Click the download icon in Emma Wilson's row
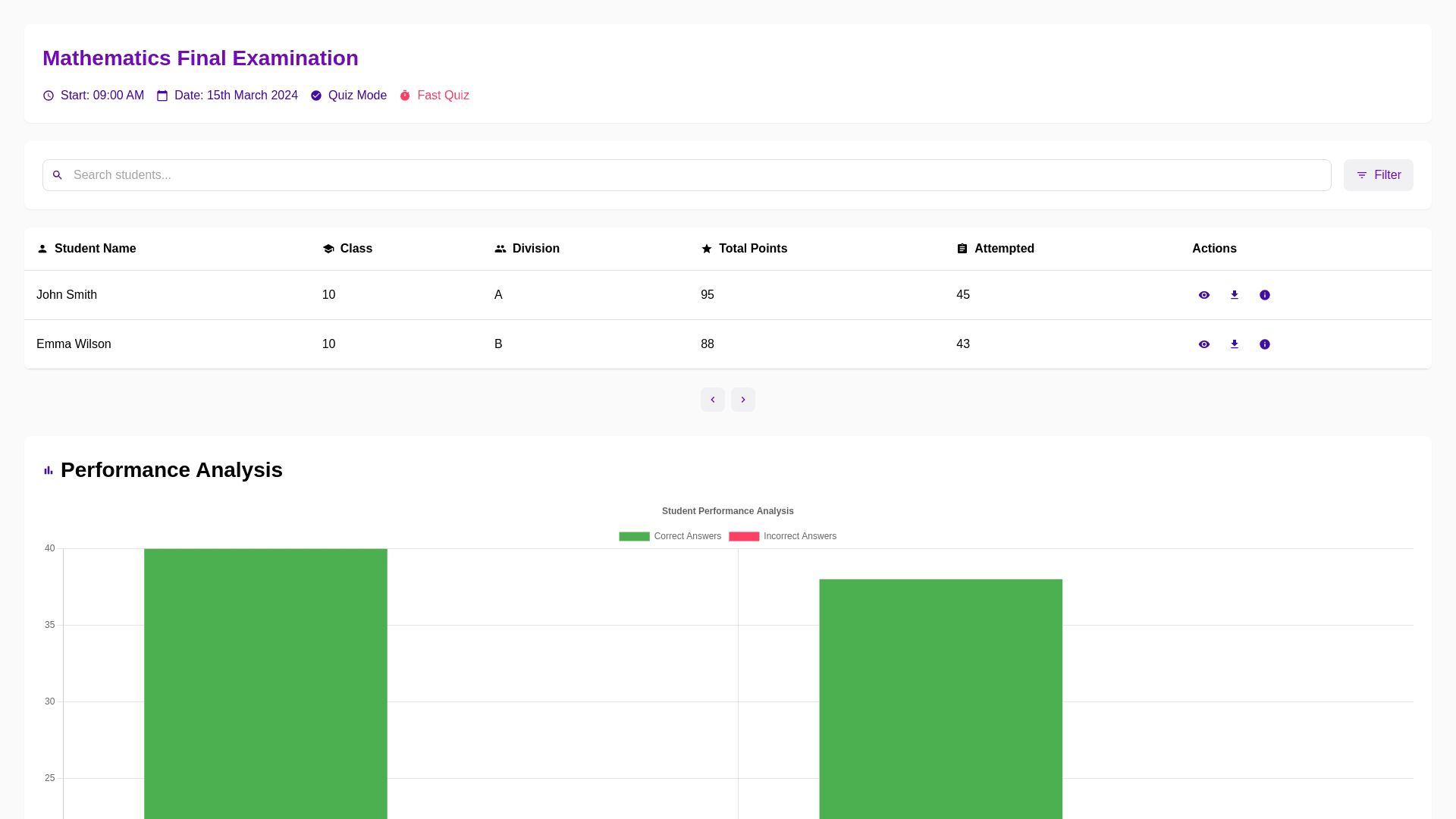 click(1235, 344)
